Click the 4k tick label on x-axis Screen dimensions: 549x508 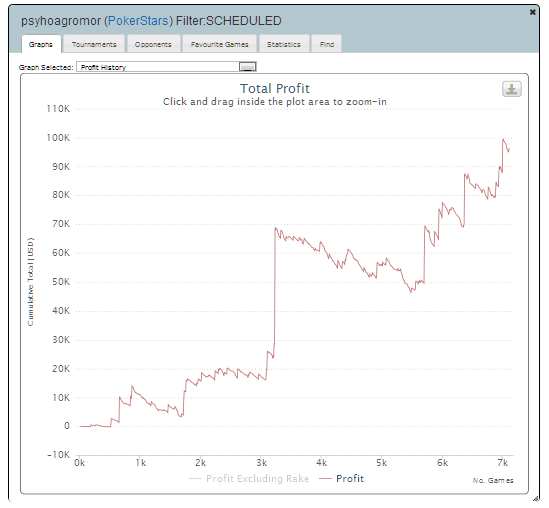321,463
